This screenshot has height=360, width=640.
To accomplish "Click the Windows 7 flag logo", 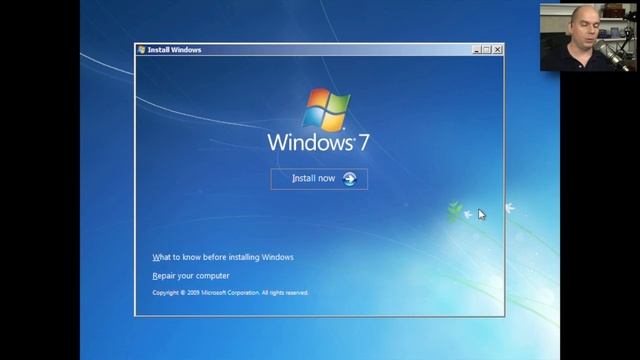I will 326,109.
